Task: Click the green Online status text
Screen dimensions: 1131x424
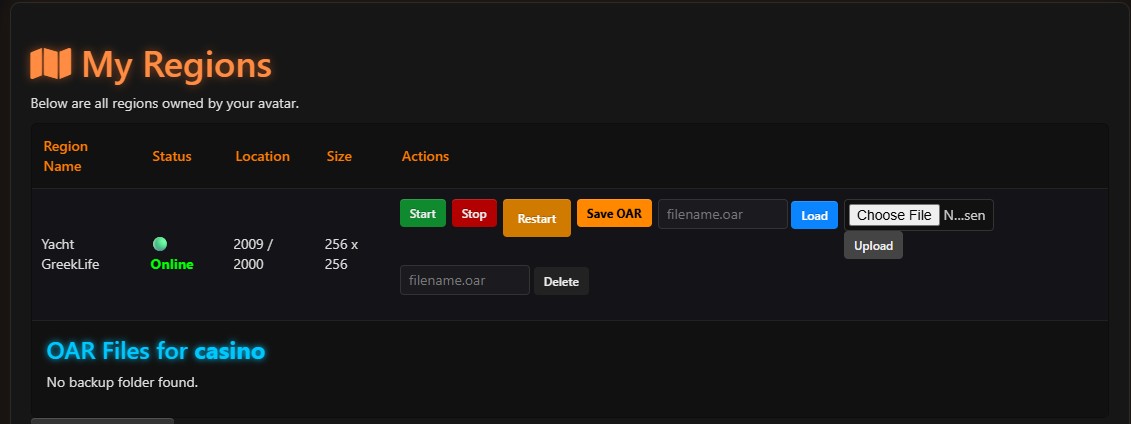Action: pyautogui.click(x=172, y=264)
